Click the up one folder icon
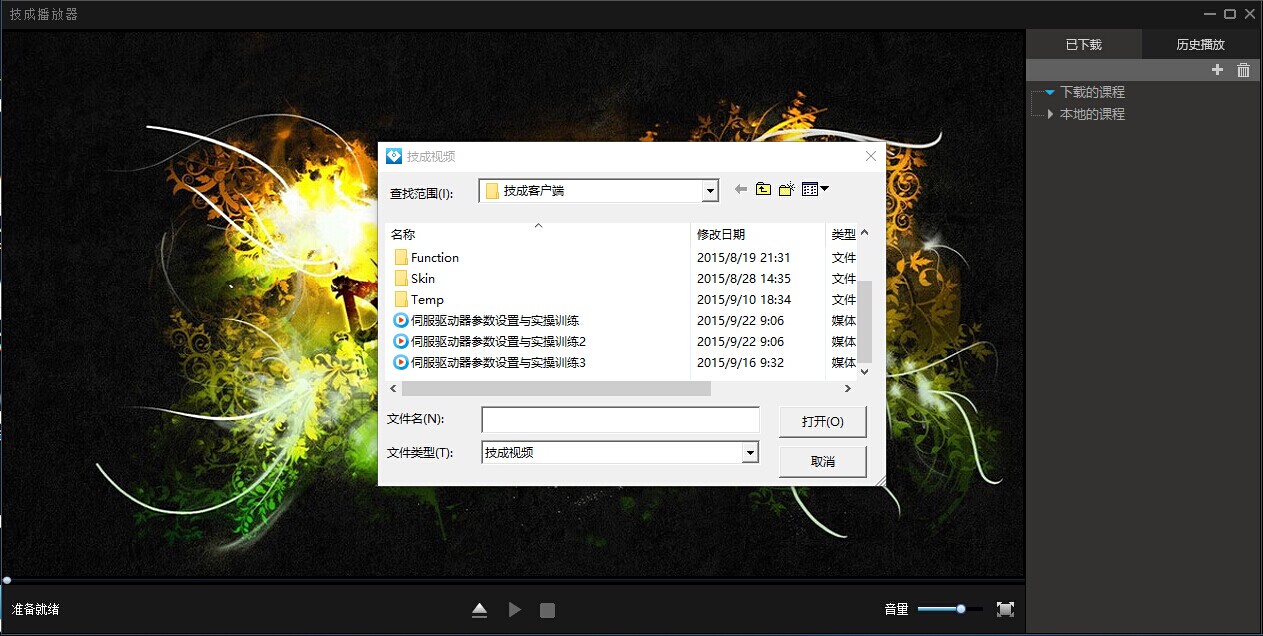1263x636 pixels. pos(763,190)
